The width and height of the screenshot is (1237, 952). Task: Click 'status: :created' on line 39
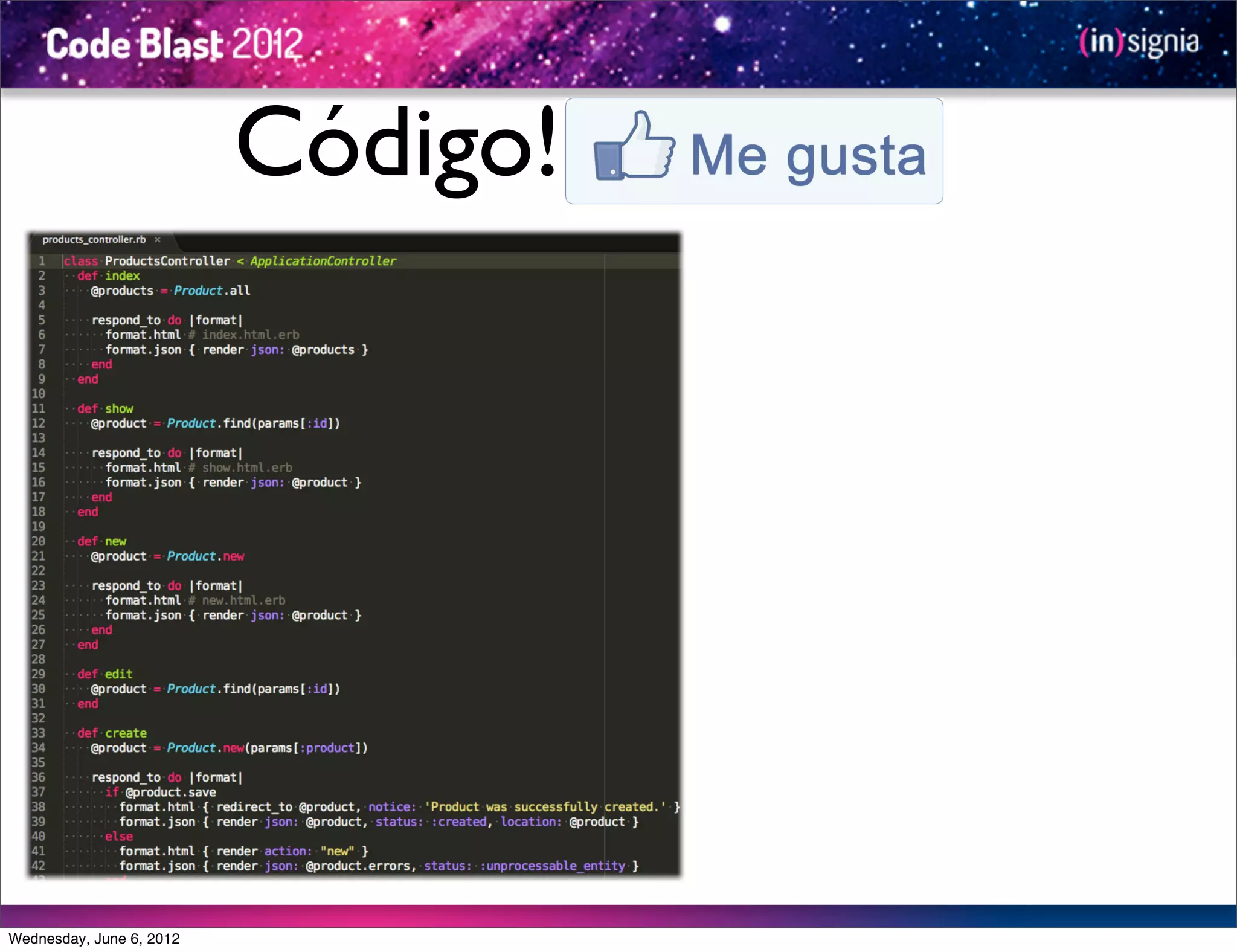coord(431,822)
